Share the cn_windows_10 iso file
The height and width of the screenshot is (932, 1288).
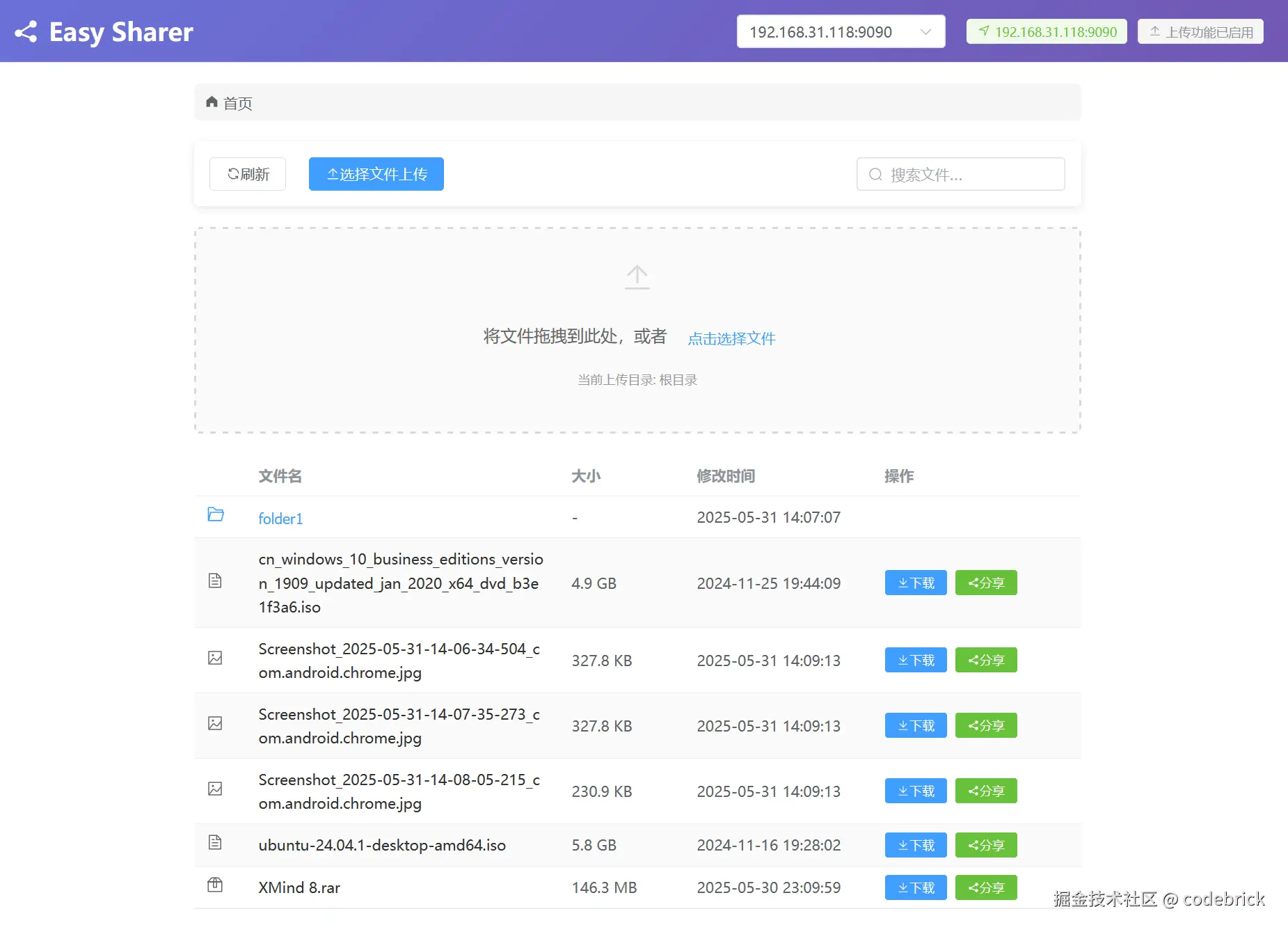pyautogui.click(x=986, y=583)
